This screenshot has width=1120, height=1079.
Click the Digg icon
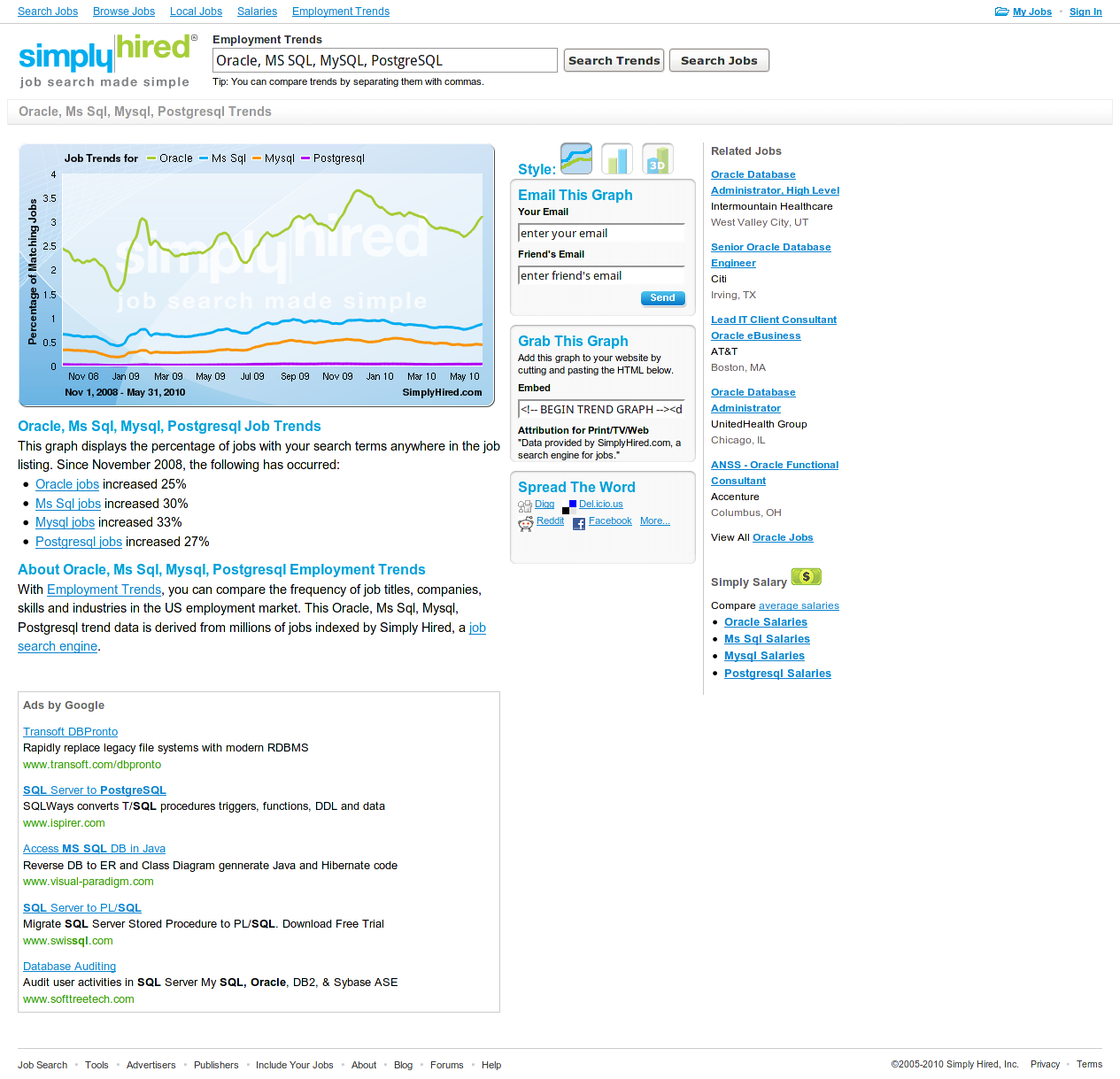coord(525,506)
